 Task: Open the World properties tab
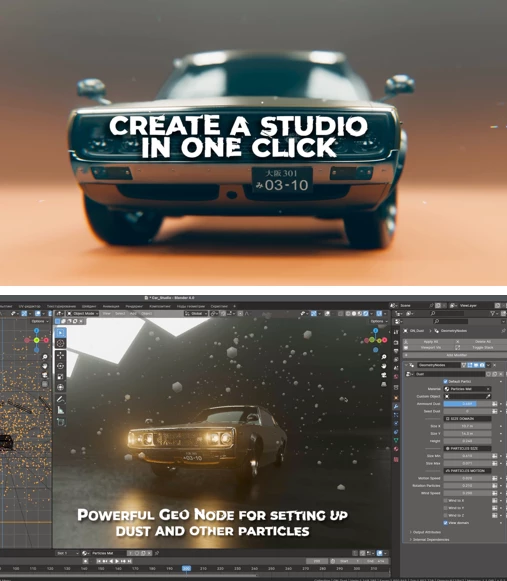pos(396,376)
